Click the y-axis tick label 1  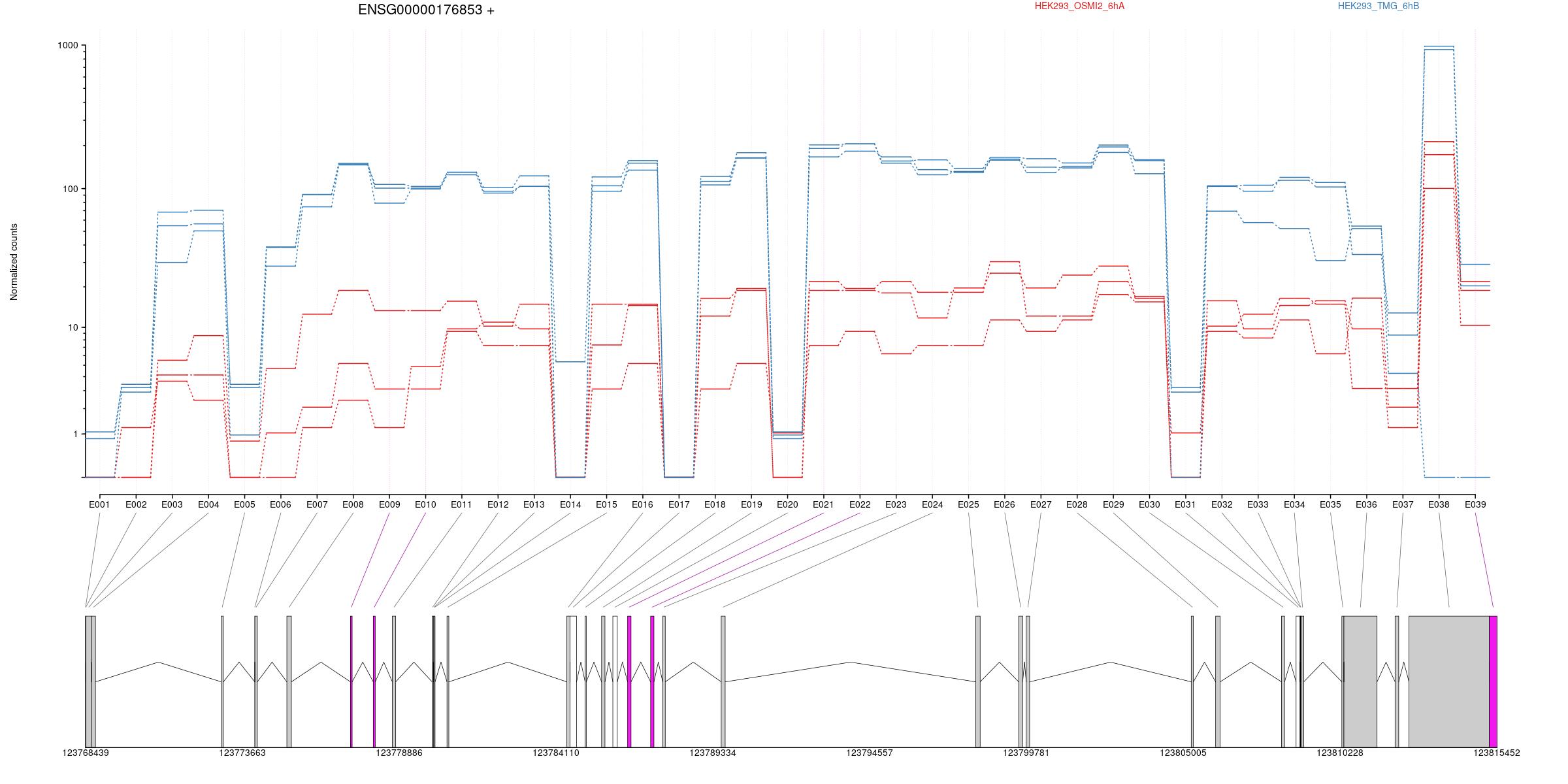click(75, 434)
